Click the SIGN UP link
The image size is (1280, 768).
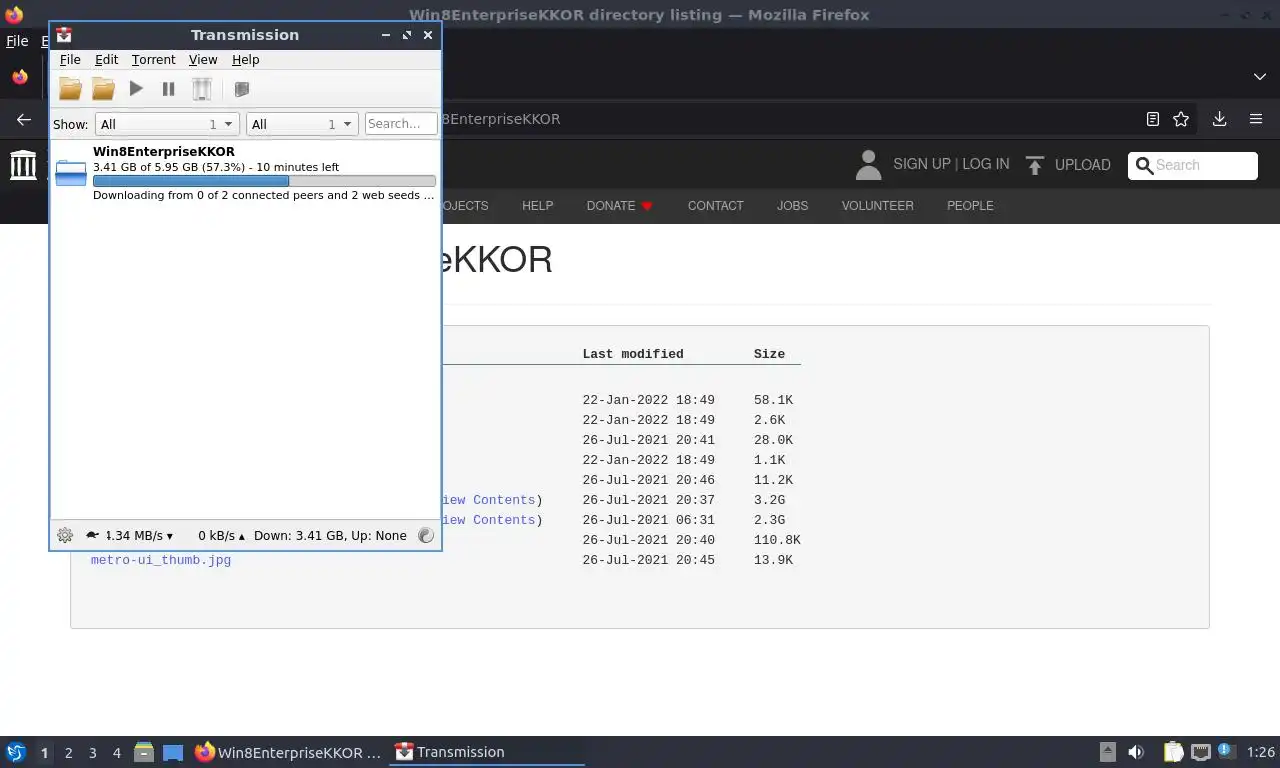click(922, 164)
